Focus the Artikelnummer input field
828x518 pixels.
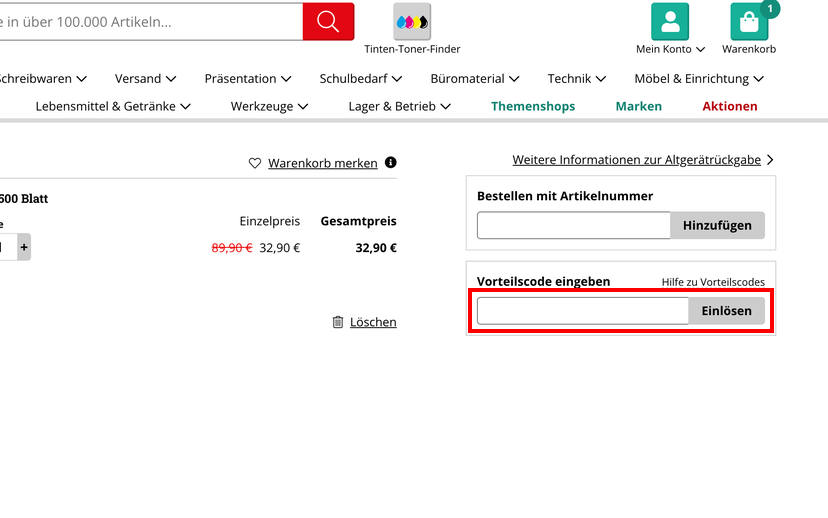pos(573,225)
